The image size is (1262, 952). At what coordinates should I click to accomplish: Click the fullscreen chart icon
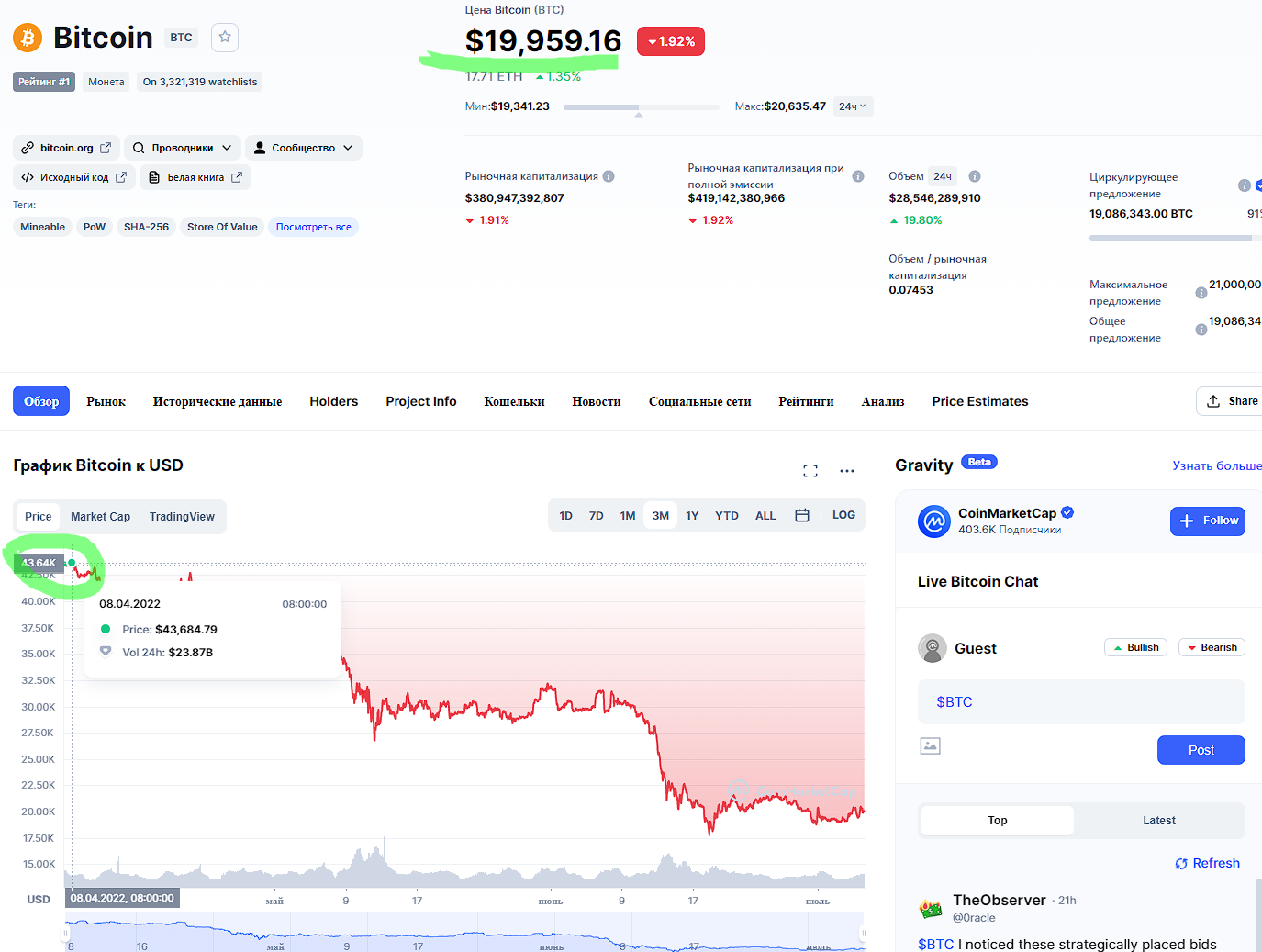pyautogui.click(x=810, y=471)
